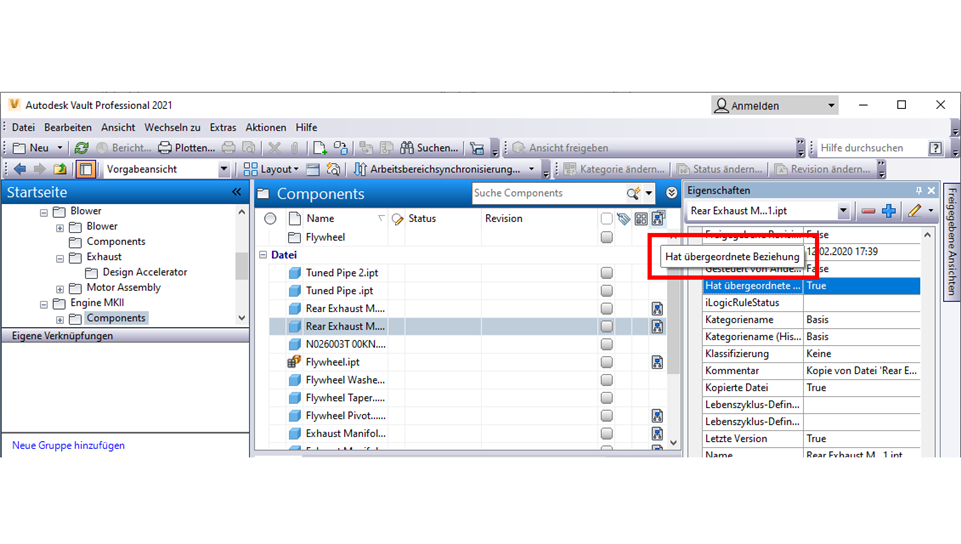
Task: Toggle the preview pane layout icon
Action: [85, 169]
